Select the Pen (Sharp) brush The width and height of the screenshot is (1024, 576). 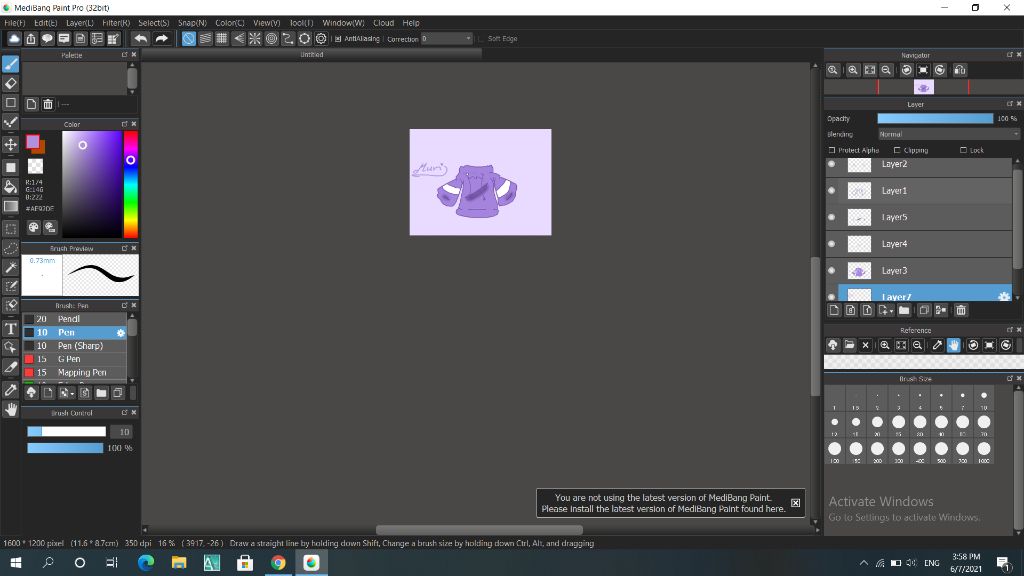coord(74,345)
